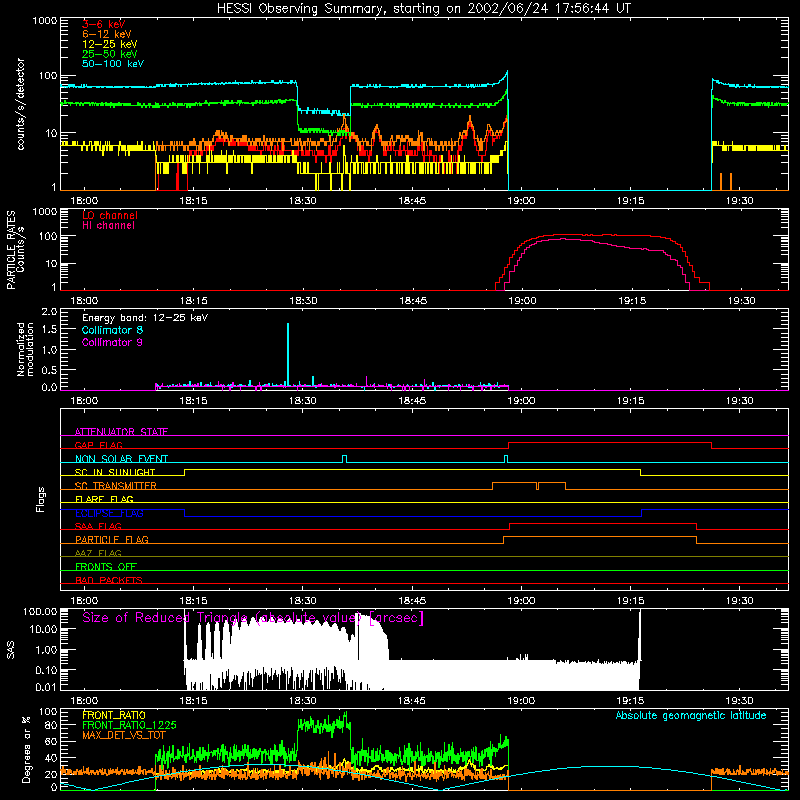Click the Normalized modulation axis label
Image resolution: width=800 pixels, height=800 pixels.
tap(26, 349)
